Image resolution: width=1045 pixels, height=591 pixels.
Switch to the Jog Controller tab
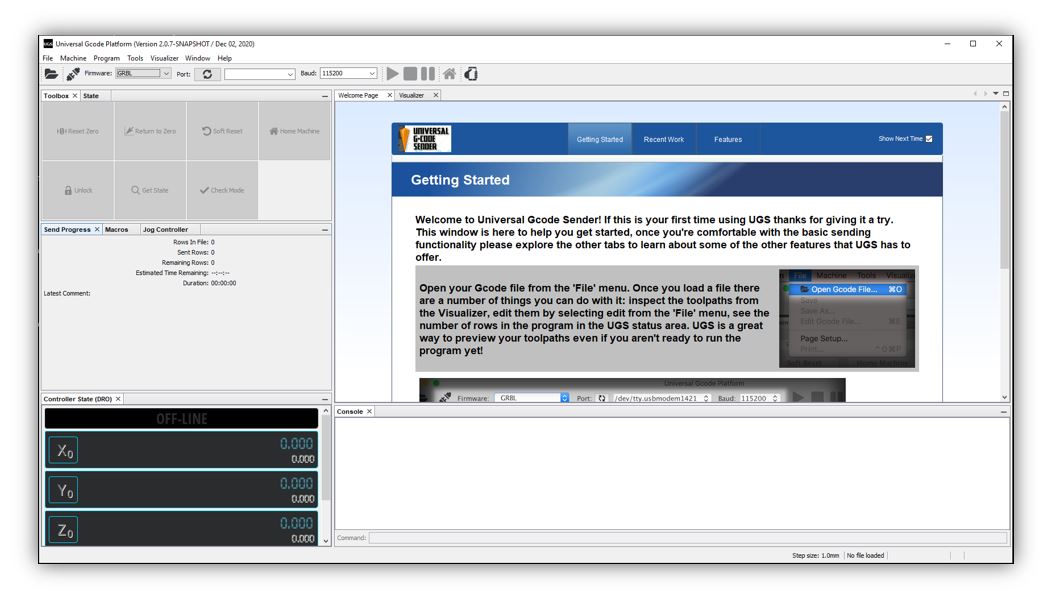click(165, 230)
